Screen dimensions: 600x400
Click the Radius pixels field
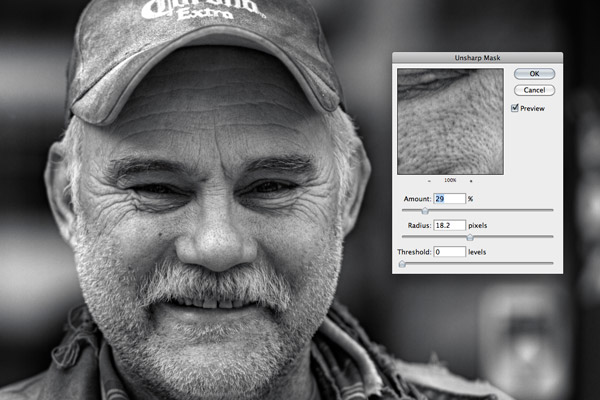(x=449, y=225)
